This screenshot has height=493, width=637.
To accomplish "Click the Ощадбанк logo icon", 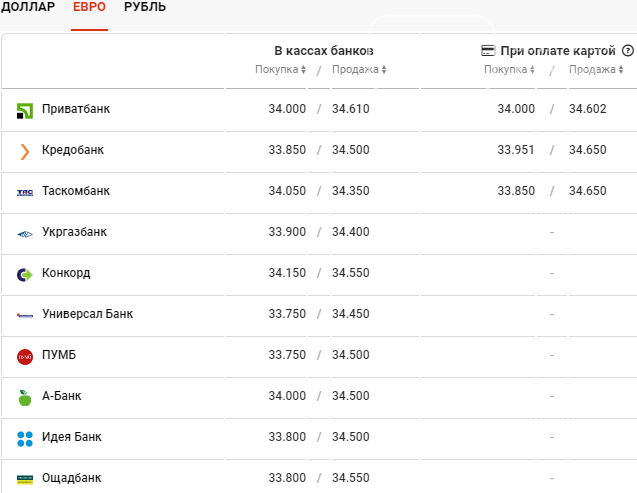I will click(x=25, y=480).
